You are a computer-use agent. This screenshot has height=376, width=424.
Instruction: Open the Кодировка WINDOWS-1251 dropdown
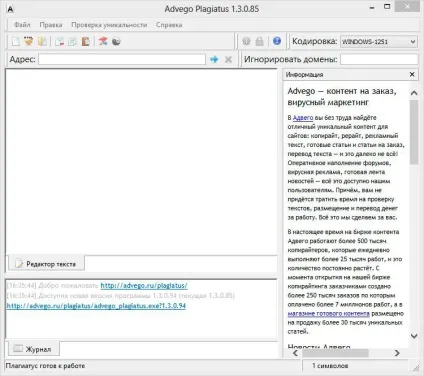click(379, 41)
